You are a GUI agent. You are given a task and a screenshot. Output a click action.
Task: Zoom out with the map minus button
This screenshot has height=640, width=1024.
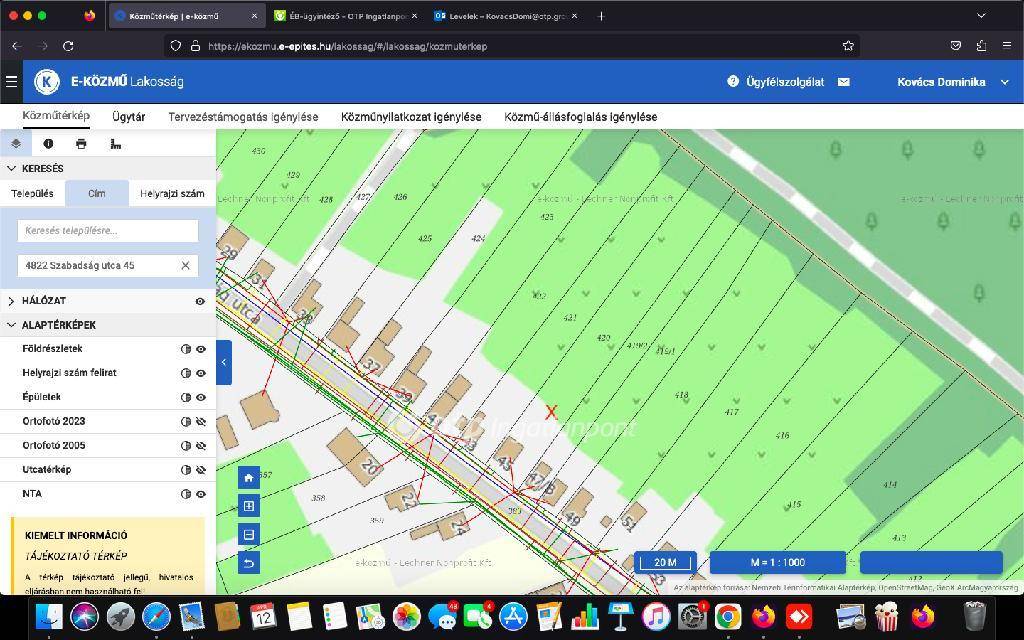249,534
